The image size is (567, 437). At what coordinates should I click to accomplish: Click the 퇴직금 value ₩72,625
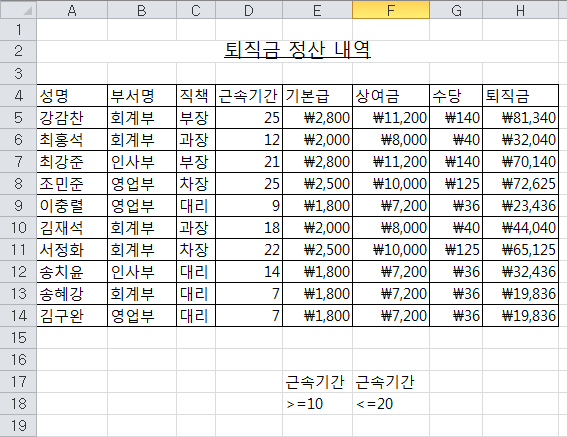[x=520, y=184]
